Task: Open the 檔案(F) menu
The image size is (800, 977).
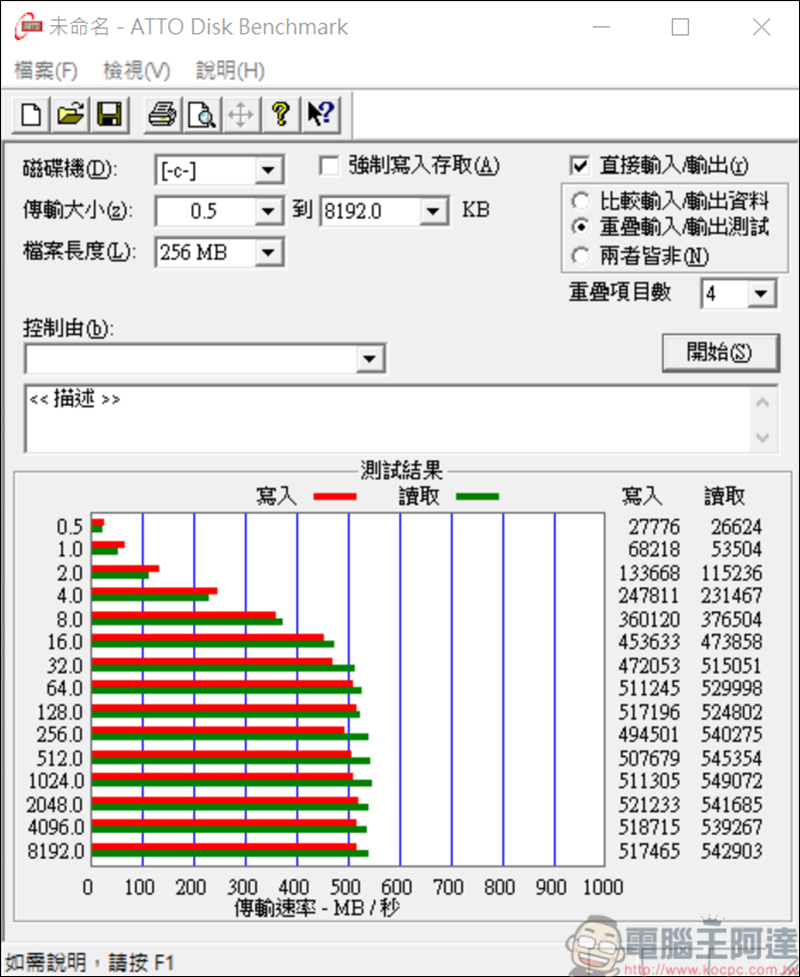Action: click(x=45, y=70)
